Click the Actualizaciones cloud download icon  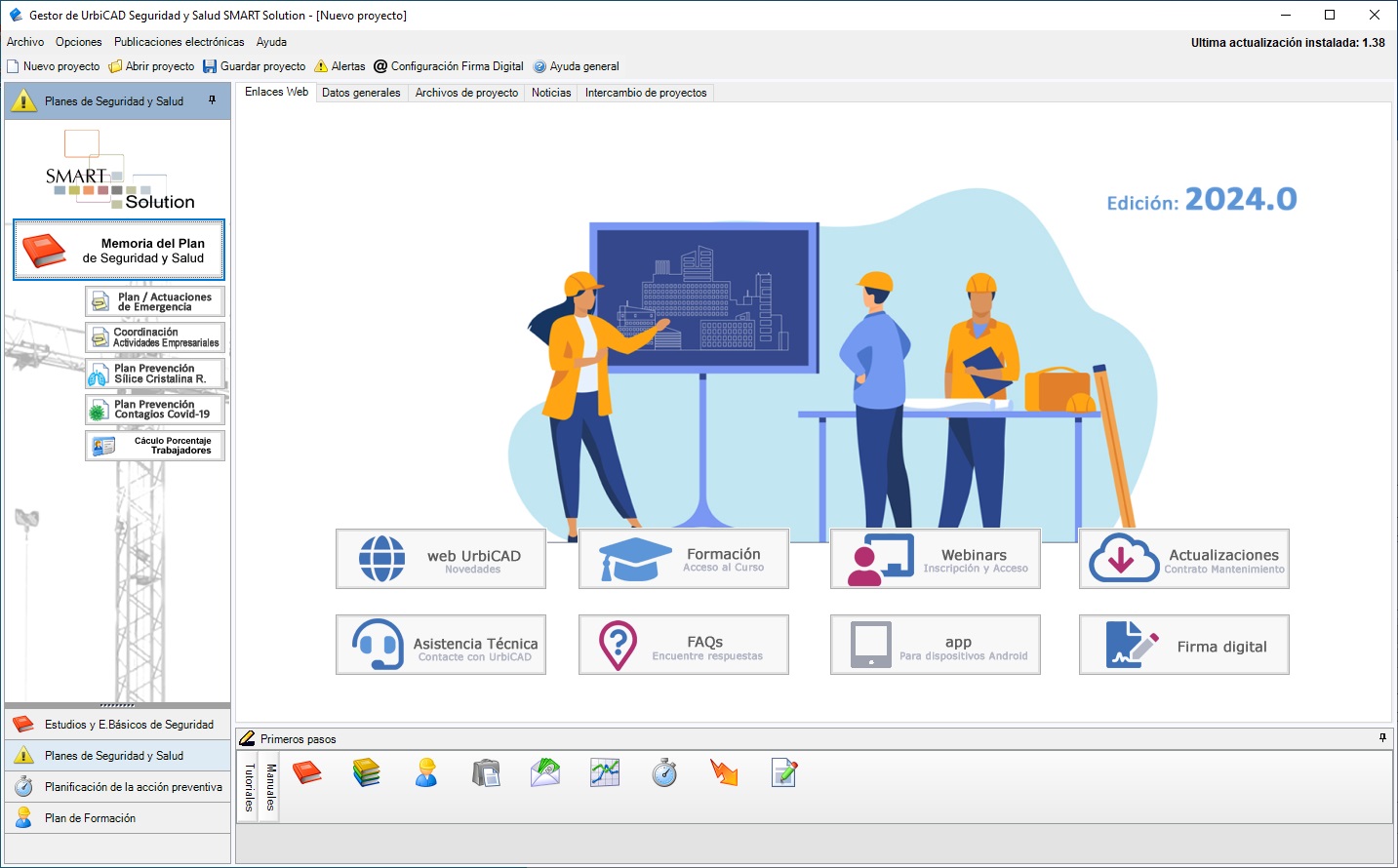pos(1124,559)
